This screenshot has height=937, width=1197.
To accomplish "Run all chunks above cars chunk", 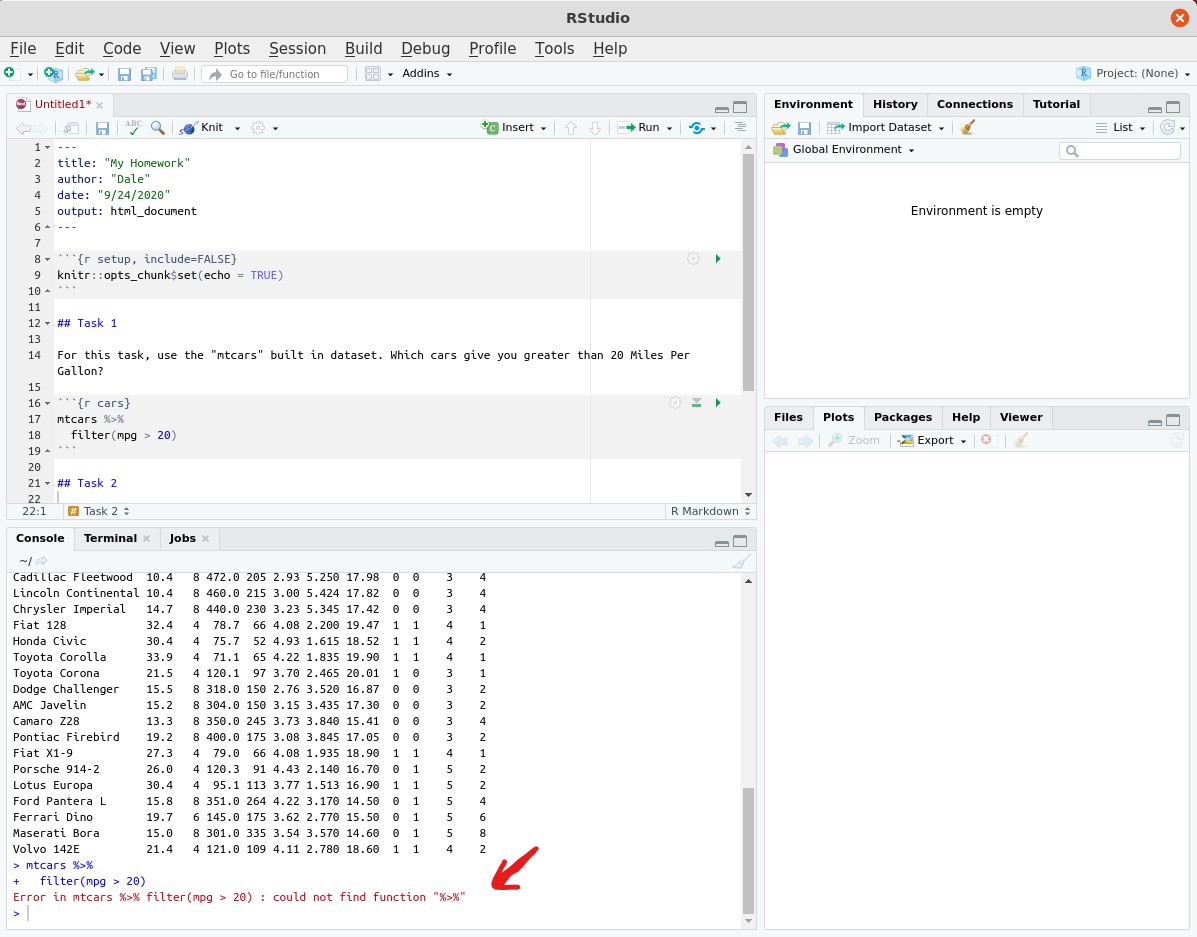I will click(x=696, y=402).
